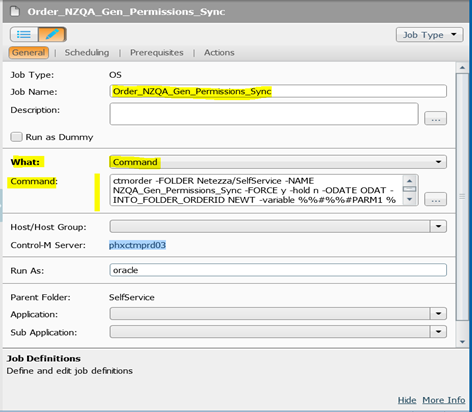The height and width of the screenshot is (412, 472).
Task: Click up arrow in Command text scrollbar
Action: [410, 180]
